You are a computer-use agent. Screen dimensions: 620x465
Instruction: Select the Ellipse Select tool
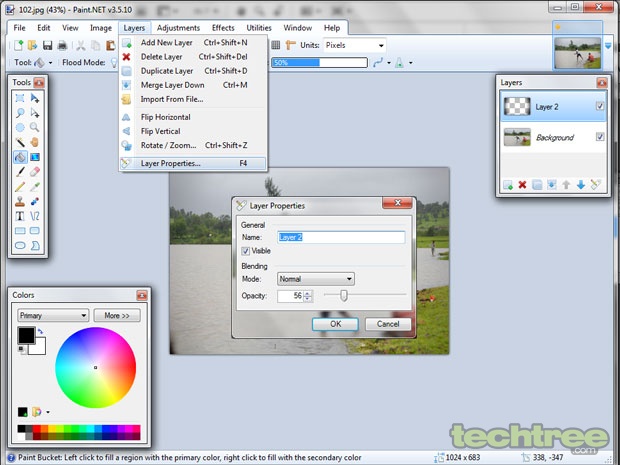coord(20,127)
